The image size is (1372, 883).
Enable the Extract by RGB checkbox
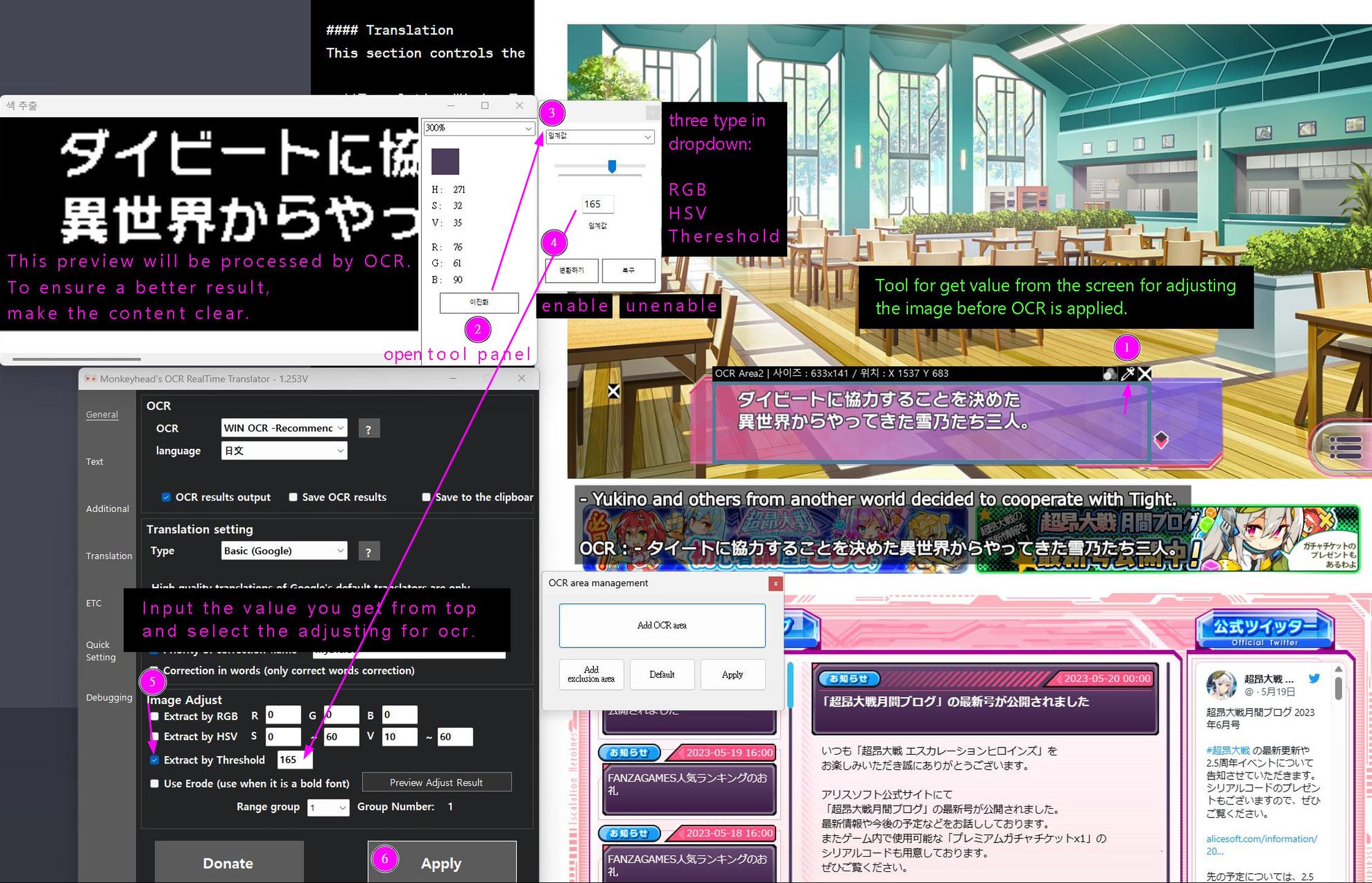[154, 716]
